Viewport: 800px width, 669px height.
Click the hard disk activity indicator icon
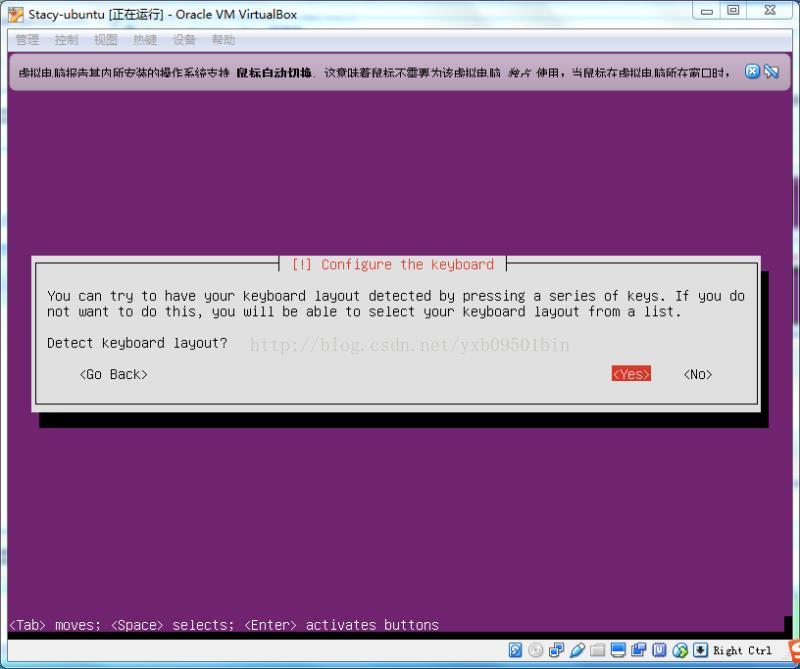[x=515, y=650]
